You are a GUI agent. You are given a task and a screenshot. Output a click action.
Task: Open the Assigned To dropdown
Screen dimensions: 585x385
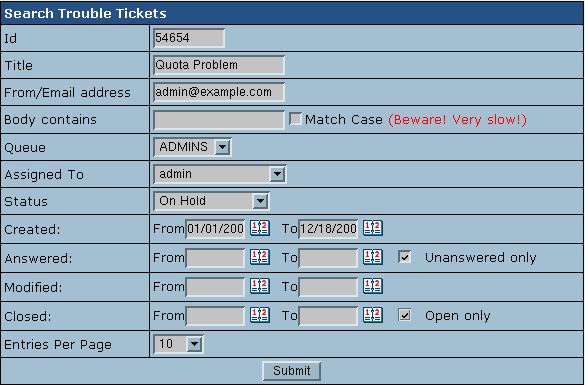[220, 174]
